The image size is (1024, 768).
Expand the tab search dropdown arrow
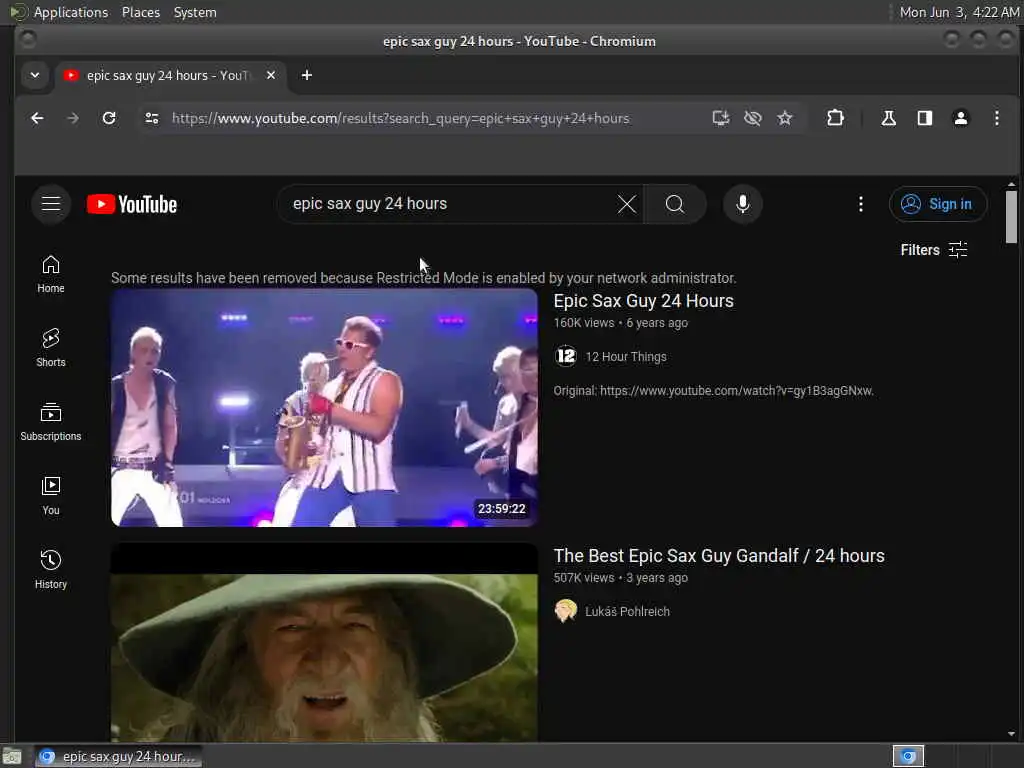35,75
